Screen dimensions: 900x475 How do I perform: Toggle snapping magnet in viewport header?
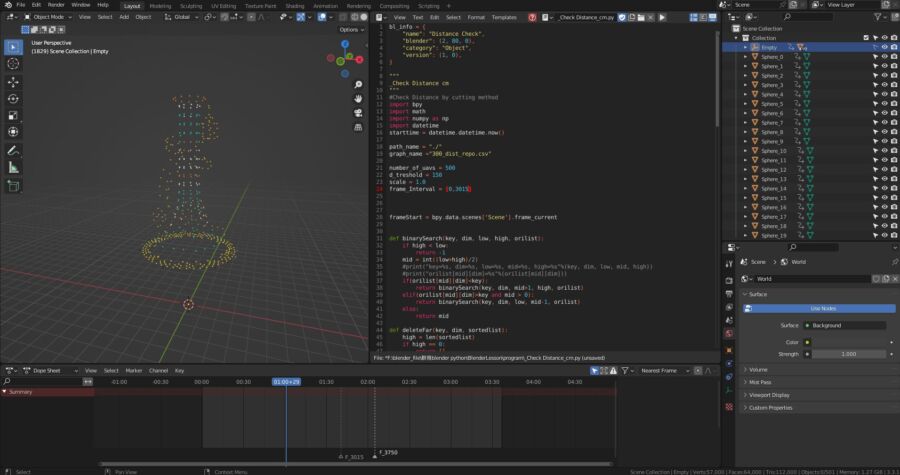coord(224,17)
